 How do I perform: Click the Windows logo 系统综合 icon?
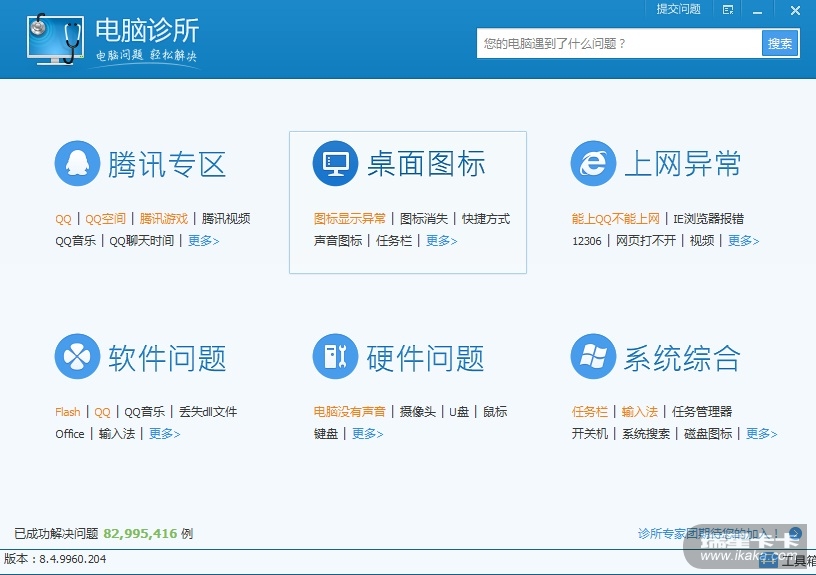tap(593, 357)
